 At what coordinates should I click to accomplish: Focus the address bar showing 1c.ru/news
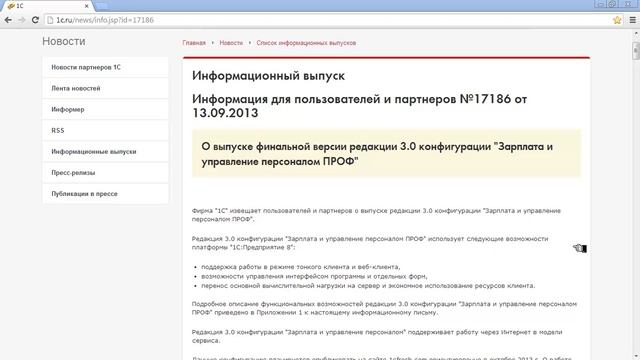[x=329, y=20]
